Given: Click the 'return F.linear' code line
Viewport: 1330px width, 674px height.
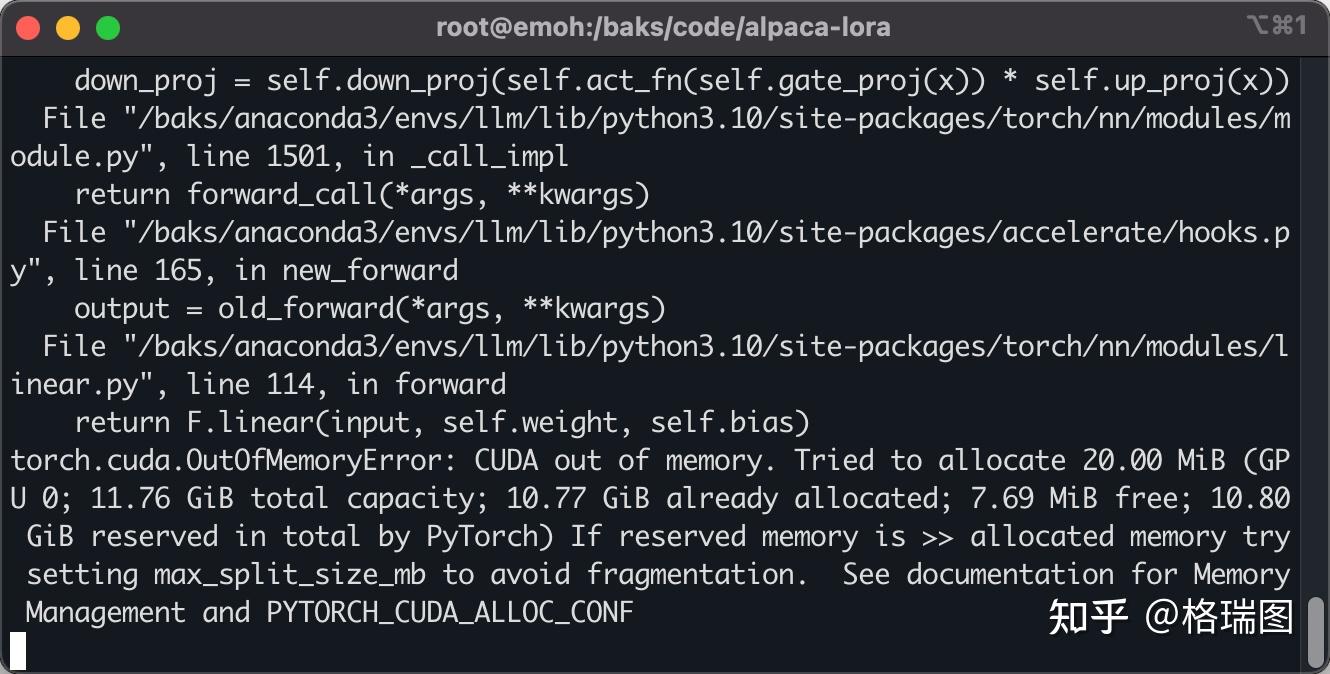Looking at the screenshot, I should pyautogui.click(x=441, y=423).
